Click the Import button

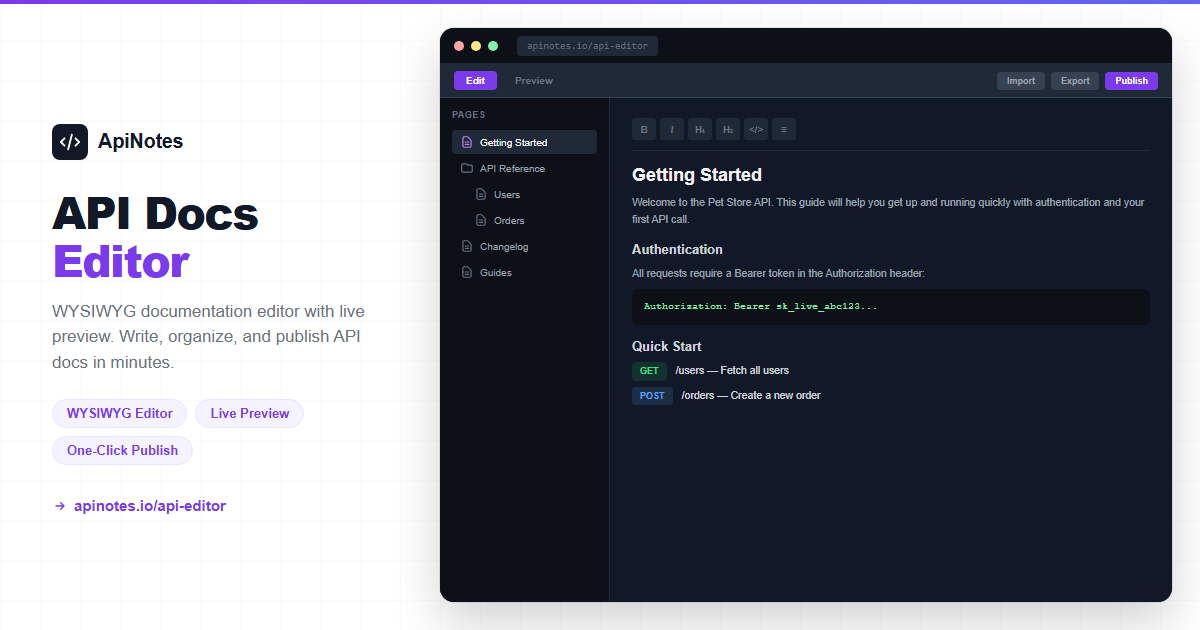(1020, 81)
